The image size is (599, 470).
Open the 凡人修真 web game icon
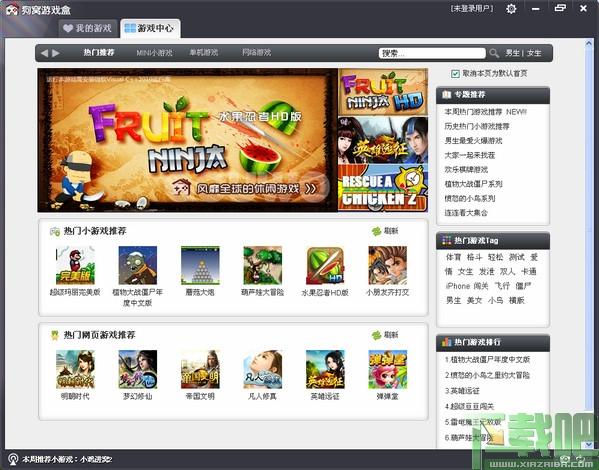[x=262, y=369]
